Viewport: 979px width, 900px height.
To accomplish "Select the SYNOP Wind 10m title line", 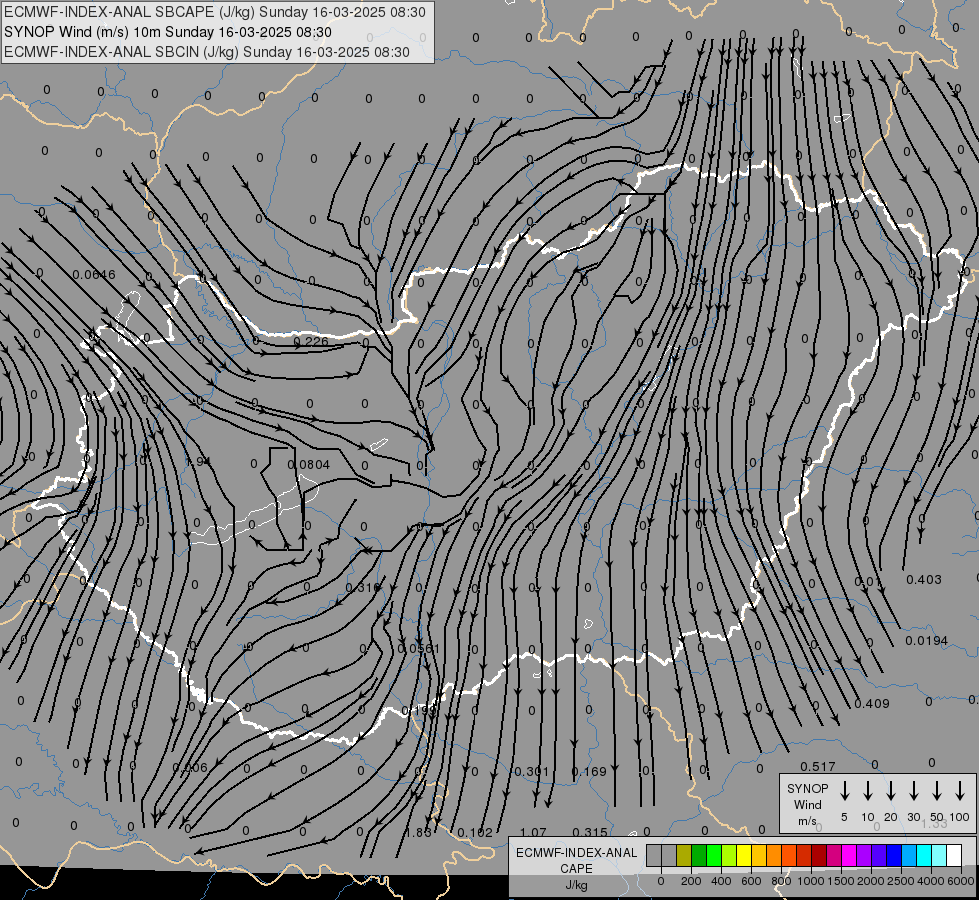I will click(168, 32).
